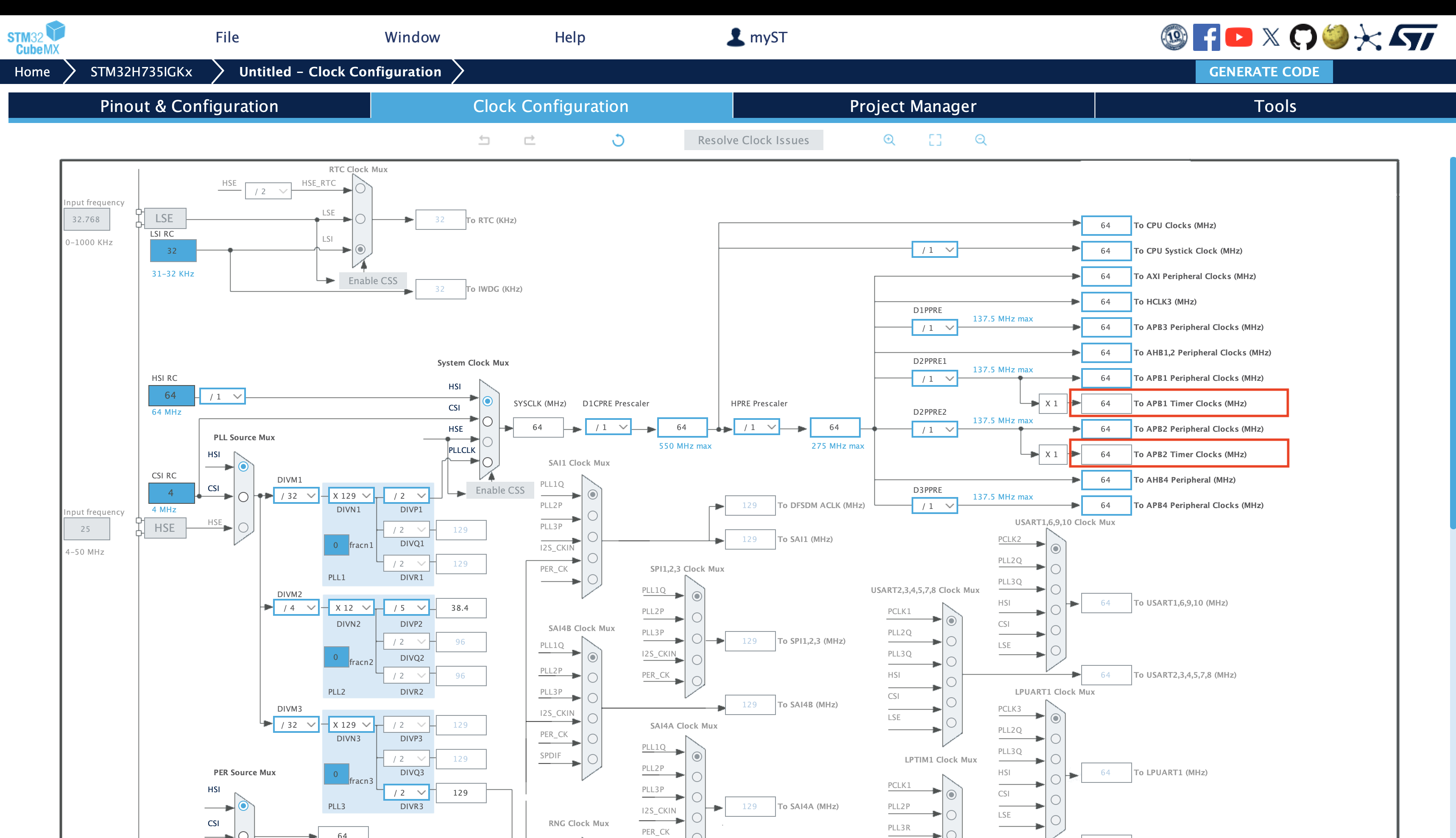
Task: Fit clock diagram to screen icon
Action: click(x=935, y=140)
